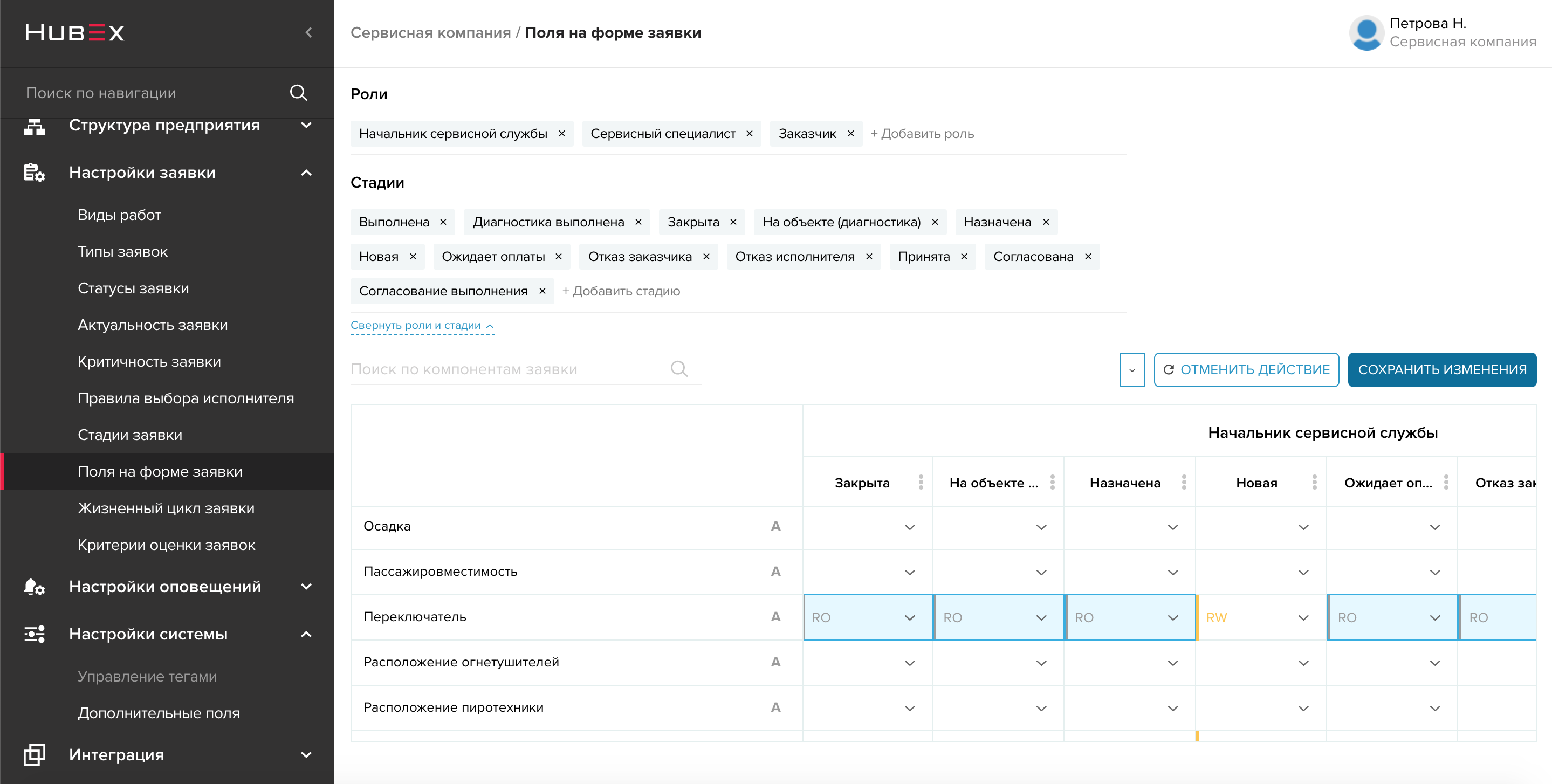Expand the small dropdown beside ОТМЕНИТЬ ДЕЙСТВИЕ
The image size is (1552, 784).
pos(1132,370)
